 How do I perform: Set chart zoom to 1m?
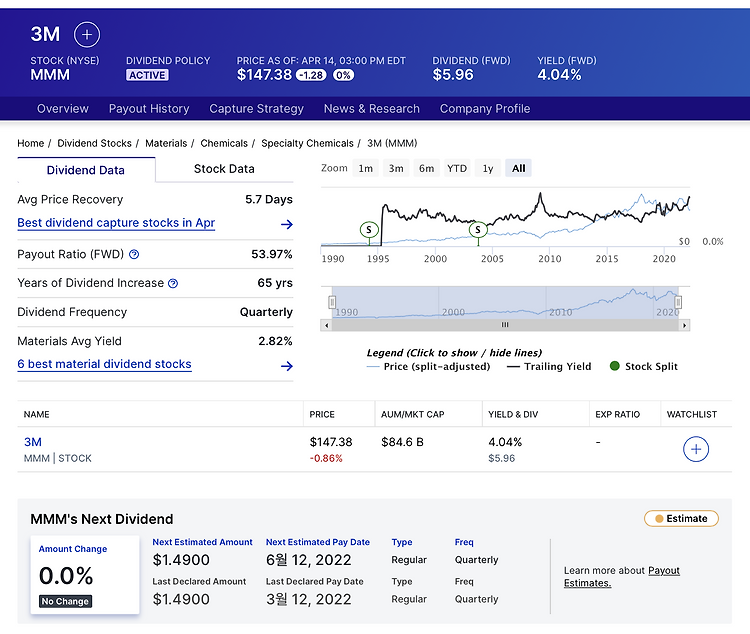365,168
